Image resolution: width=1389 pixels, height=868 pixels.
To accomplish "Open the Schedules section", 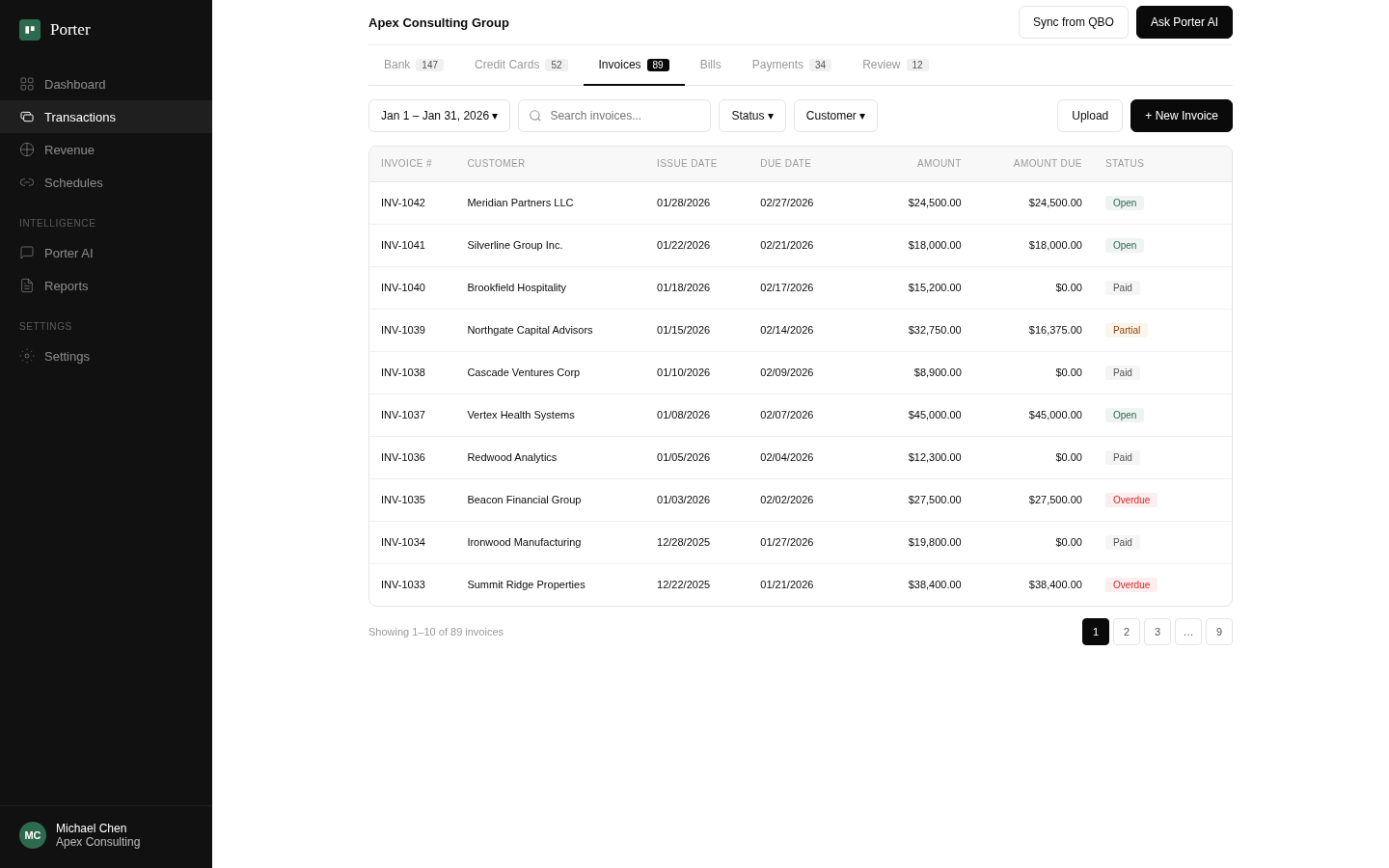I will tap(73, 182).
